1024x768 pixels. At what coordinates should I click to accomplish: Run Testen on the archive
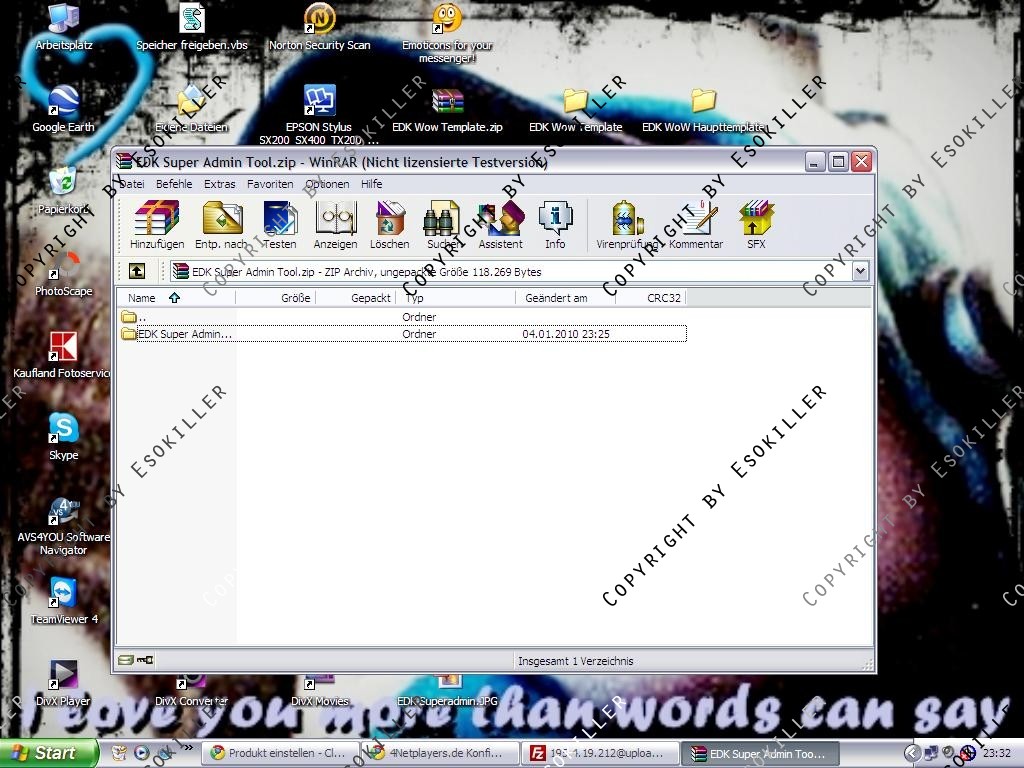tap(280, 224)
